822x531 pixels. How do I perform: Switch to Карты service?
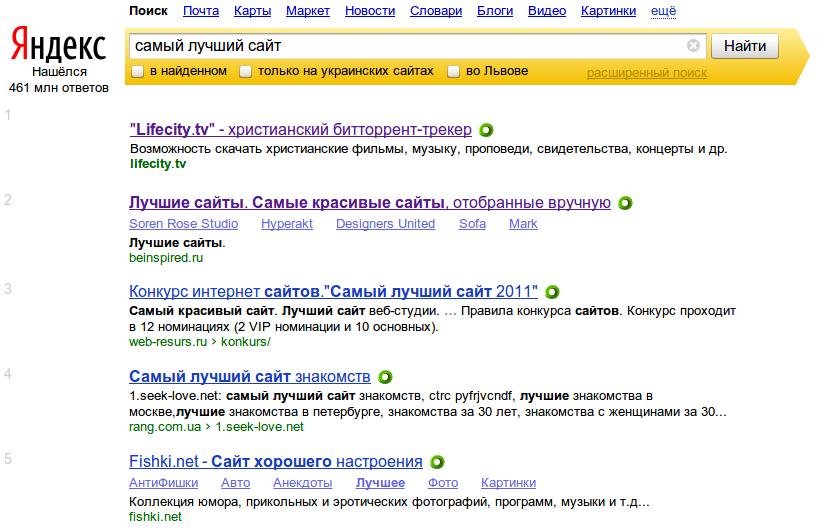(x=252, y=11)
